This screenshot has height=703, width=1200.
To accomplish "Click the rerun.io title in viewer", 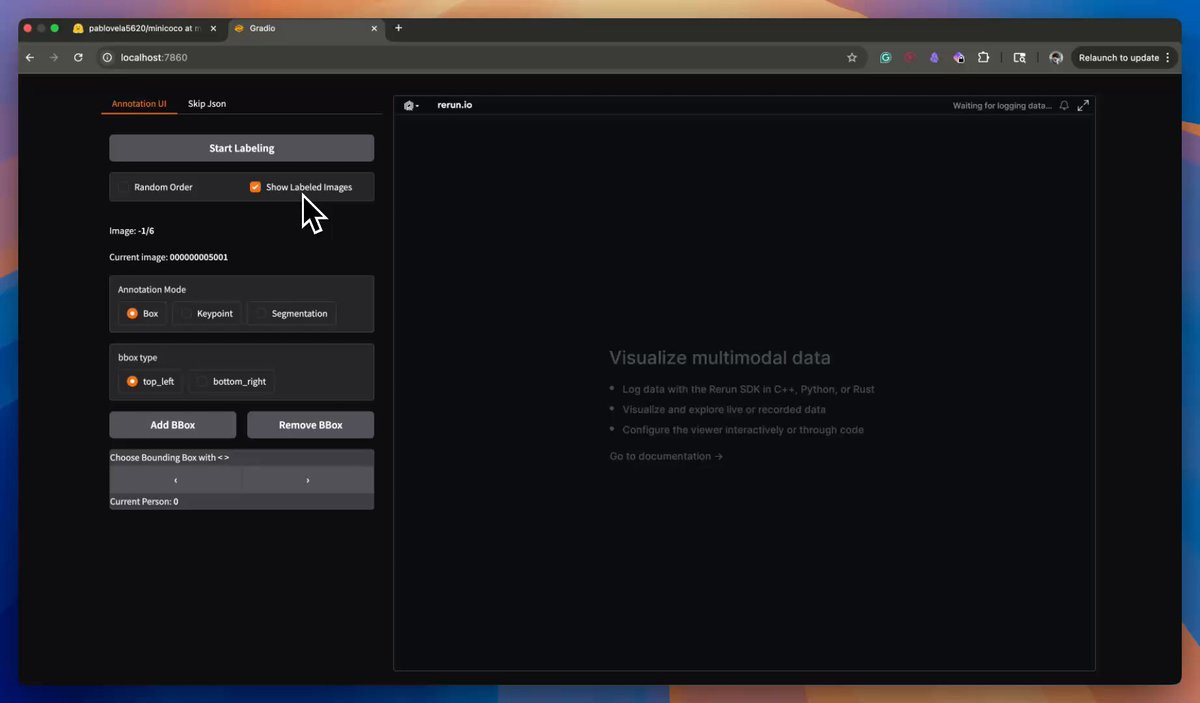I will click(x=455, y=105).
